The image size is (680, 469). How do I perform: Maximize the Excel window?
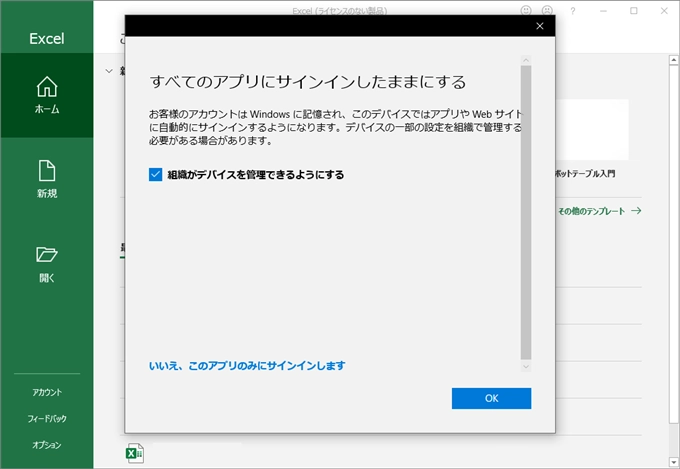(634, 10)
